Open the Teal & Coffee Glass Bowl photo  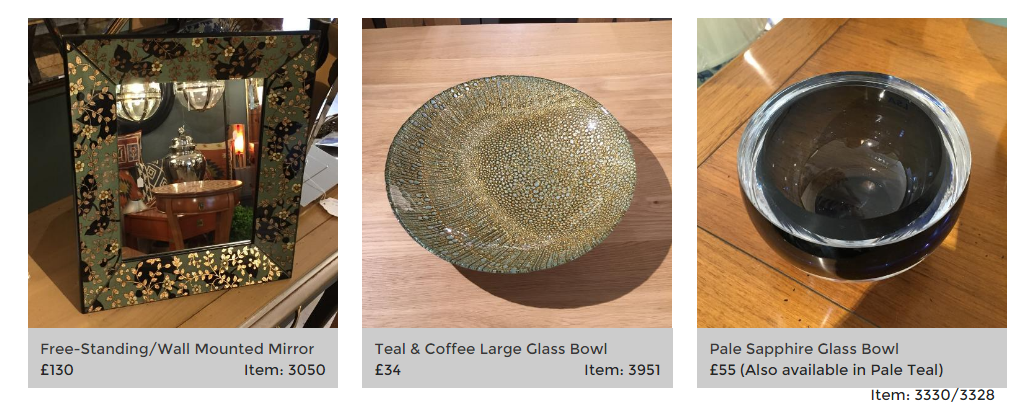pyautogui.click(x=517, y=173)
